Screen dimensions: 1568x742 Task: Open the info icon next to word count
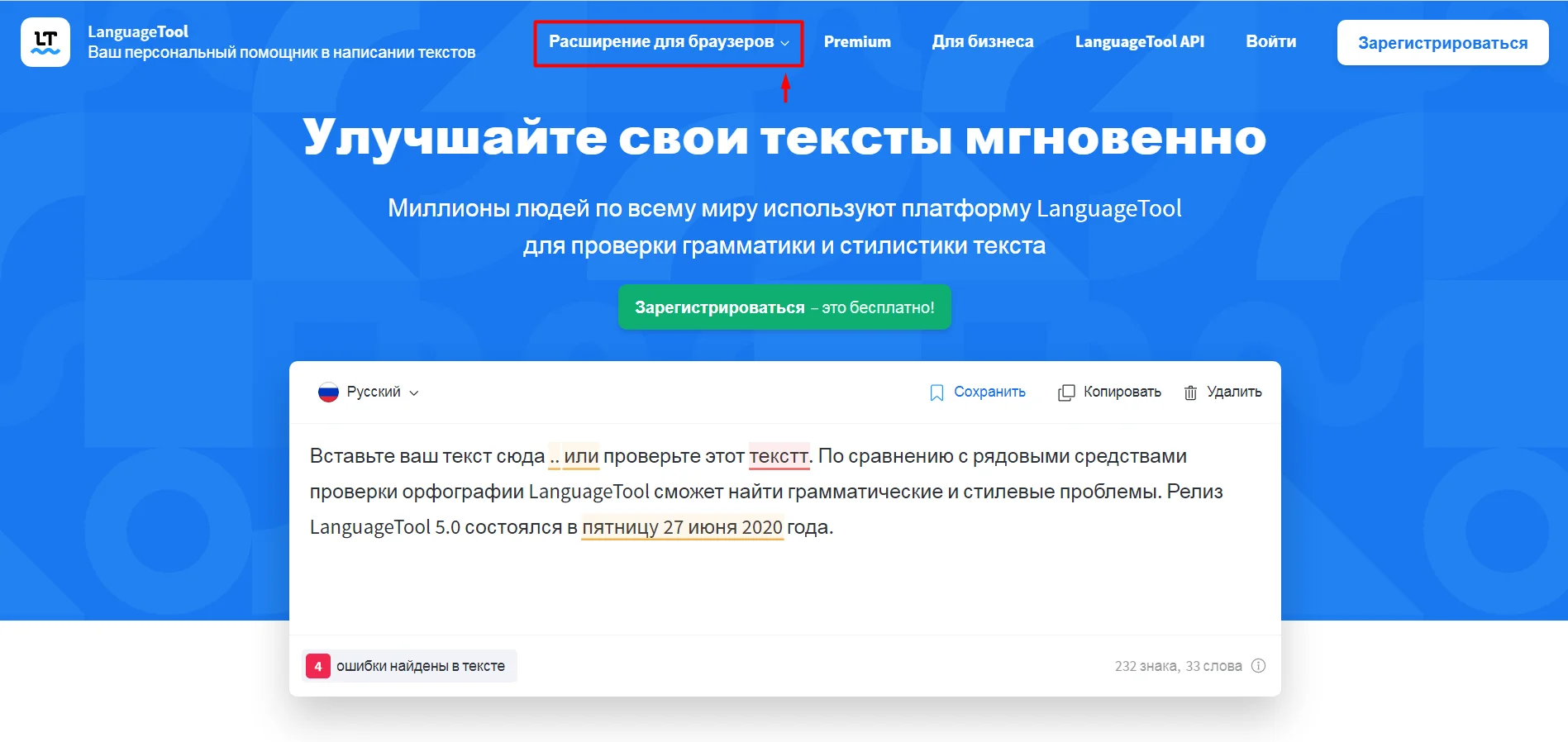1258,666
